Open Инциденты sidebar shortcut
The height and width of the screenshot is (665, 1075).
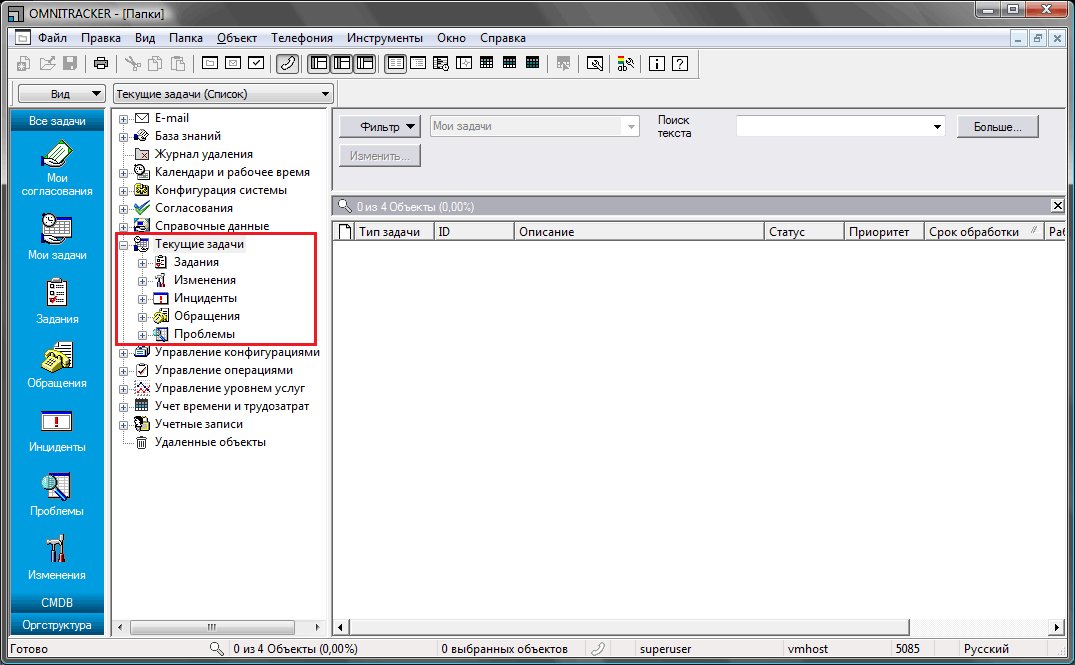(57, 430)
